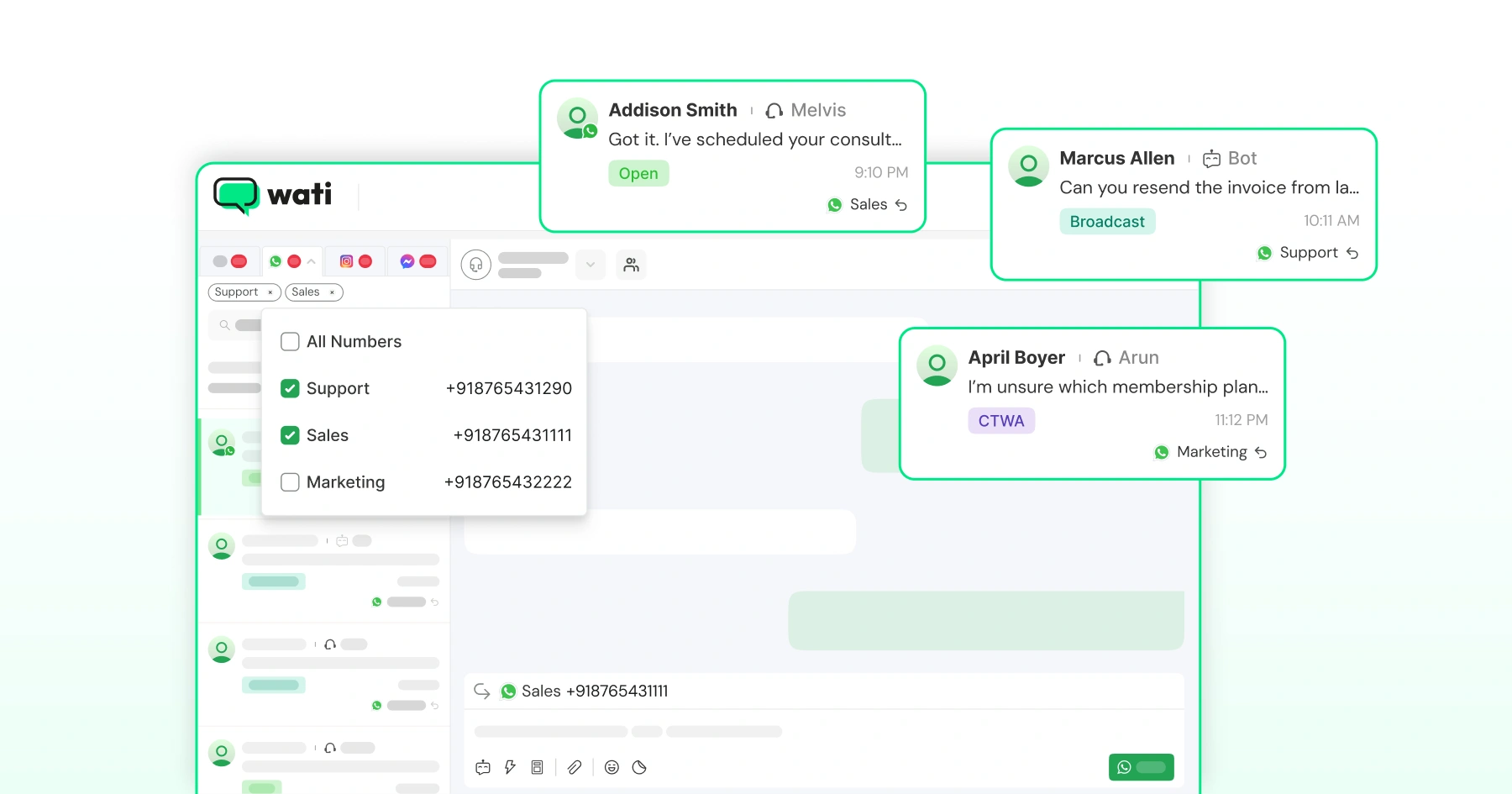Click the Broadcast badge

pos(1107,222)
